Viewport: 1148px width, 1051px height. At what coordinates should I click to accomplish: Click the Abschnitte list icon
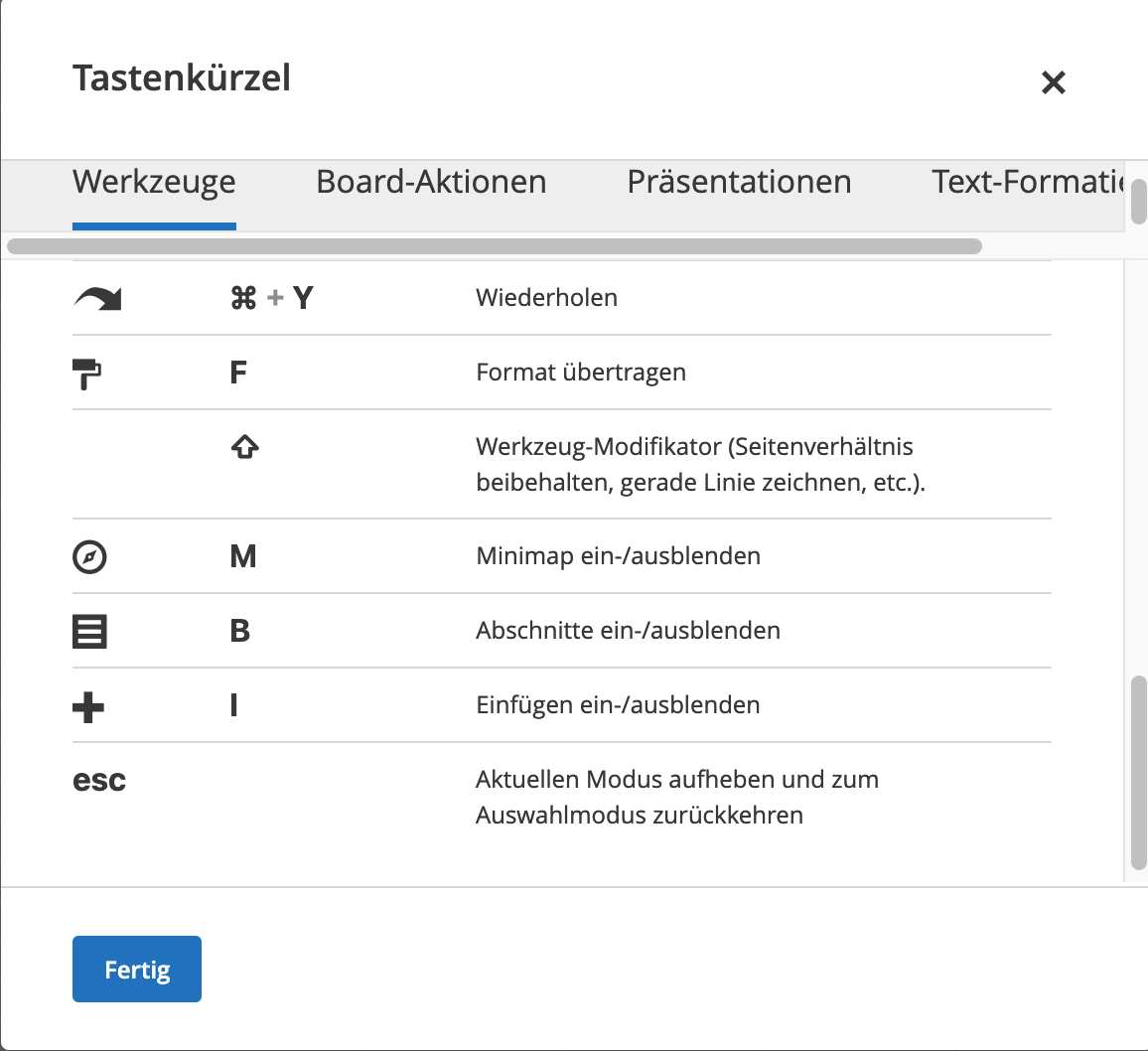[89, 632]
